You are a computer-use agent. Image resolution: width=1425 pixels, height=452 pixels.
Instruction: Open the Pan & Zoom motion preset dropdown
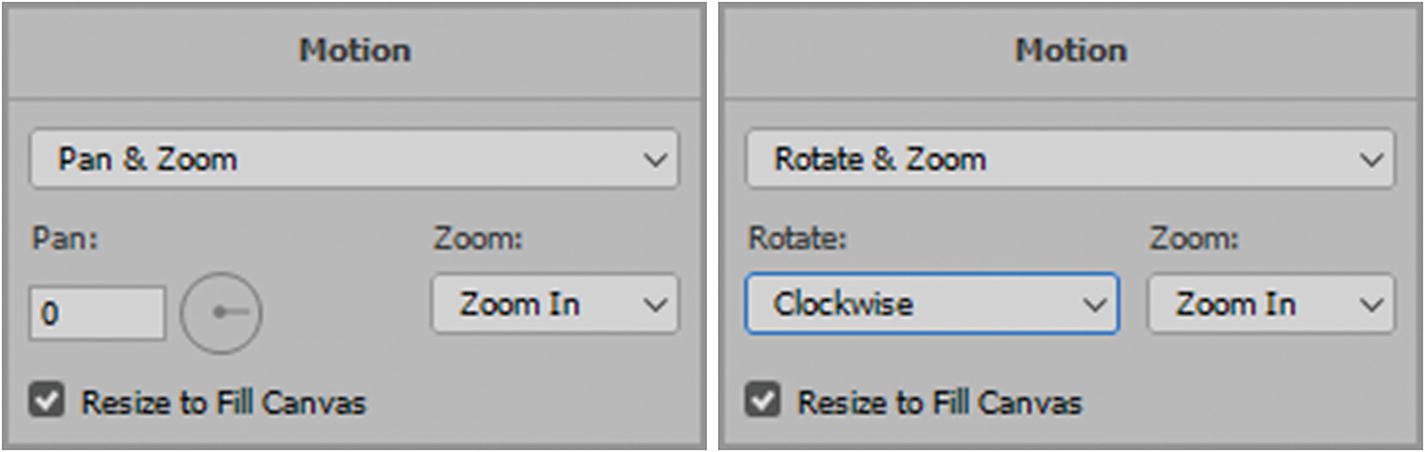[x=340, y=159]
